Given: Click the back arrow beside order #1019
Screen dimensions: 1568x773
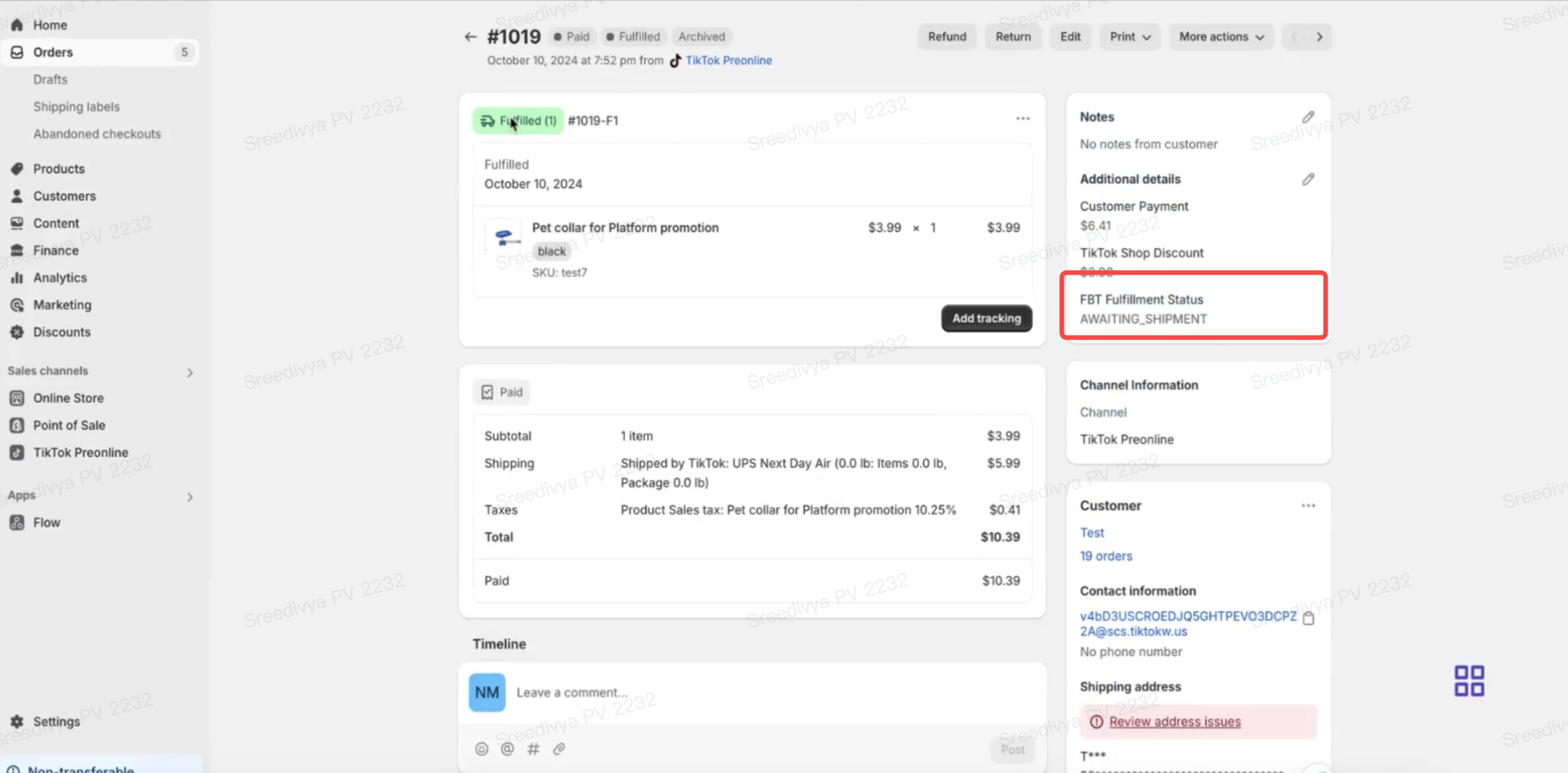Looking at the screenshot, I should tap(470, 37).
